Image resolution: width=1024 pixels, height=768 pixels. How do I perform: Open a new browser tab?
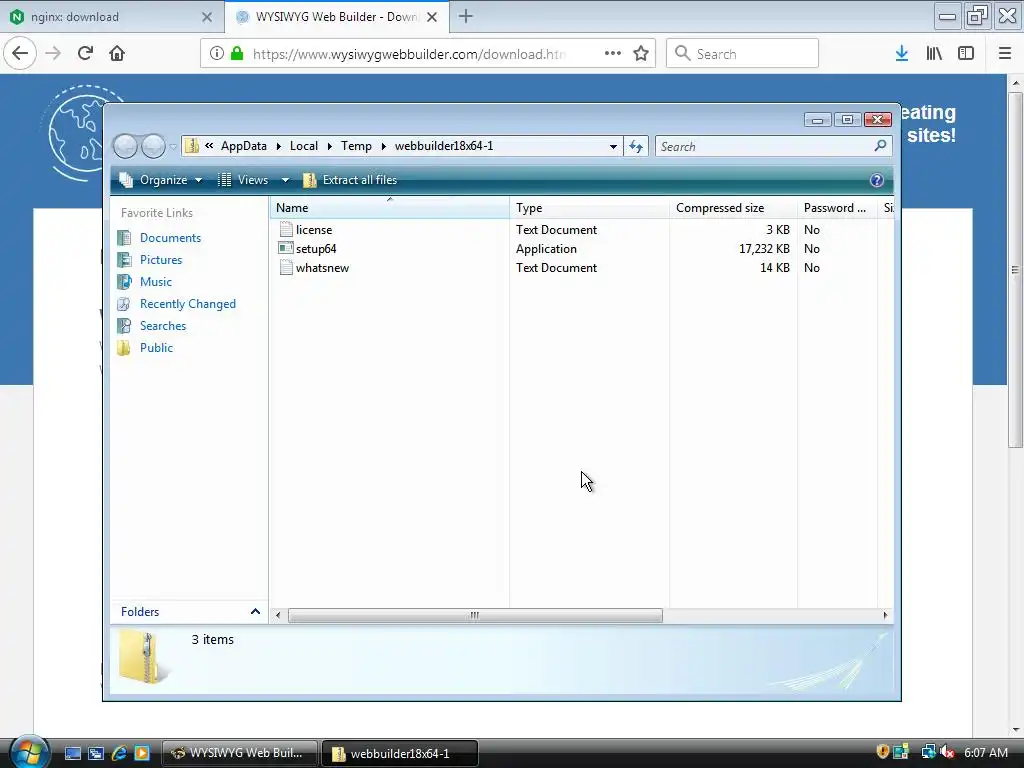point(466,16)
